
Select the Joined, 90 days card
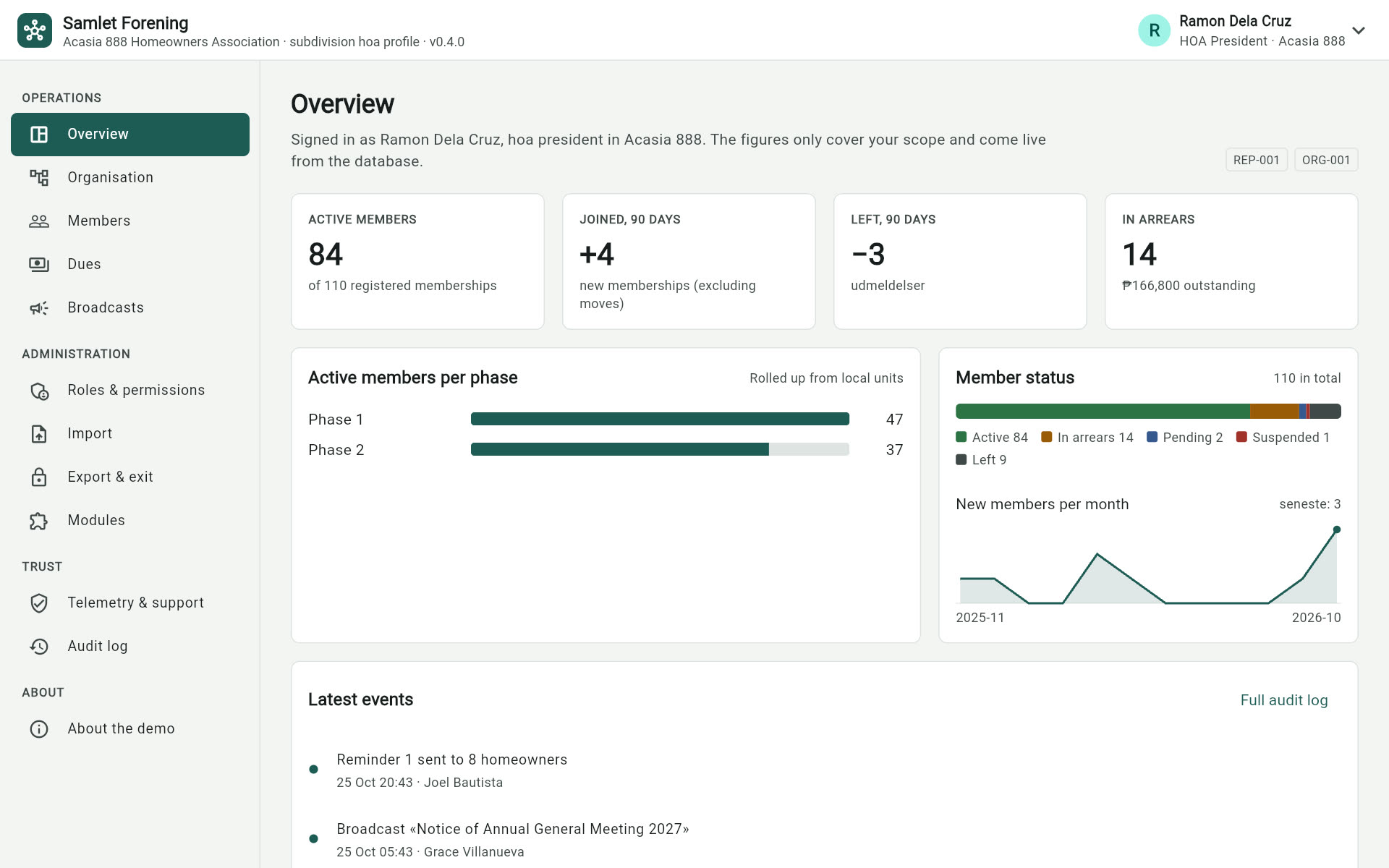(x=689, y=261)
